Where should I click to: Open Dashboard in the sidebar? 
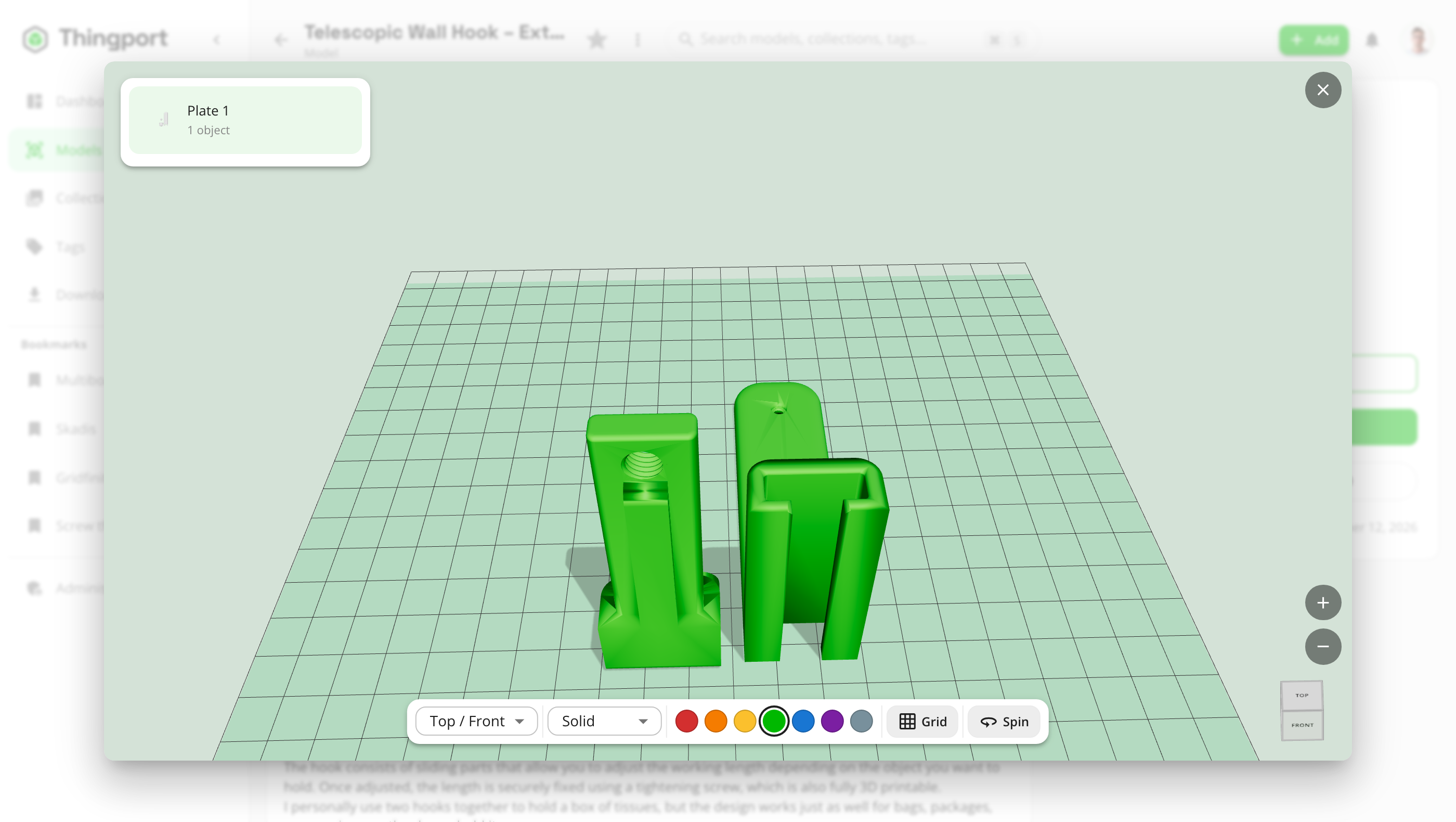(62, 101)
